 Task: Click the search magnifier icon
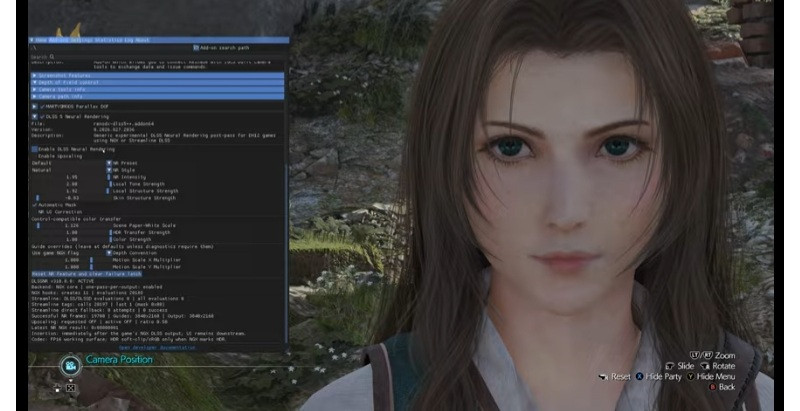pos(52,57)
